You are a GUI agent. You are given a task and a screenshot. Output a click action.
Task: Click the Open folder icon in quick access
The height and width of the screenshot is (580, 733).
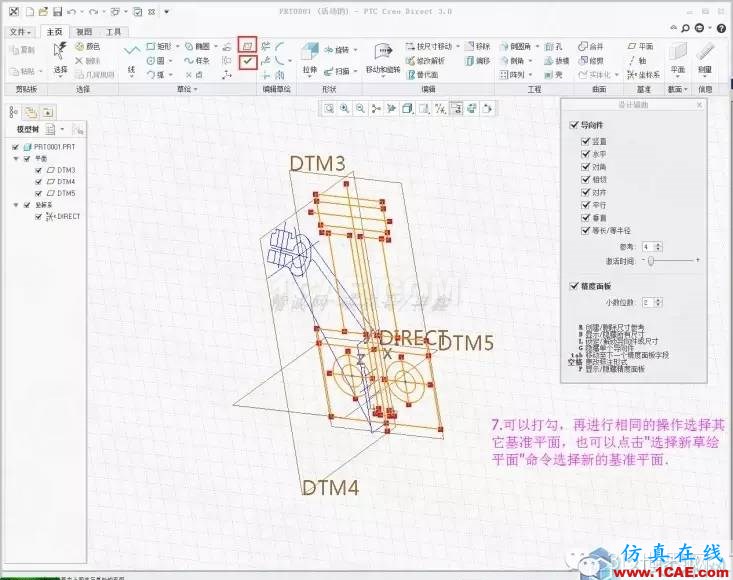coord(43,11)
